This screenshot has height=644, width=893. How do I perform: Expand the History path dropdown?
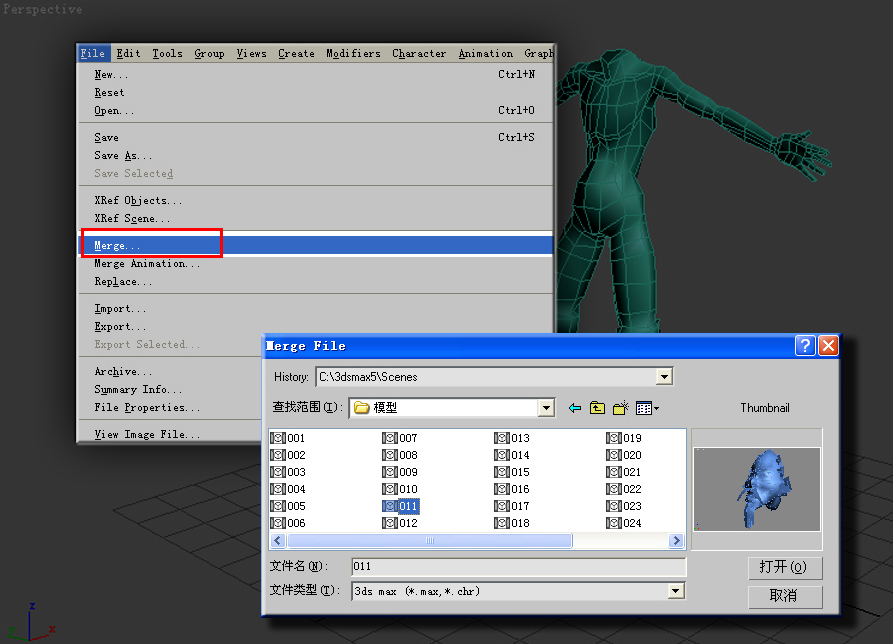[x=664, y=377]
